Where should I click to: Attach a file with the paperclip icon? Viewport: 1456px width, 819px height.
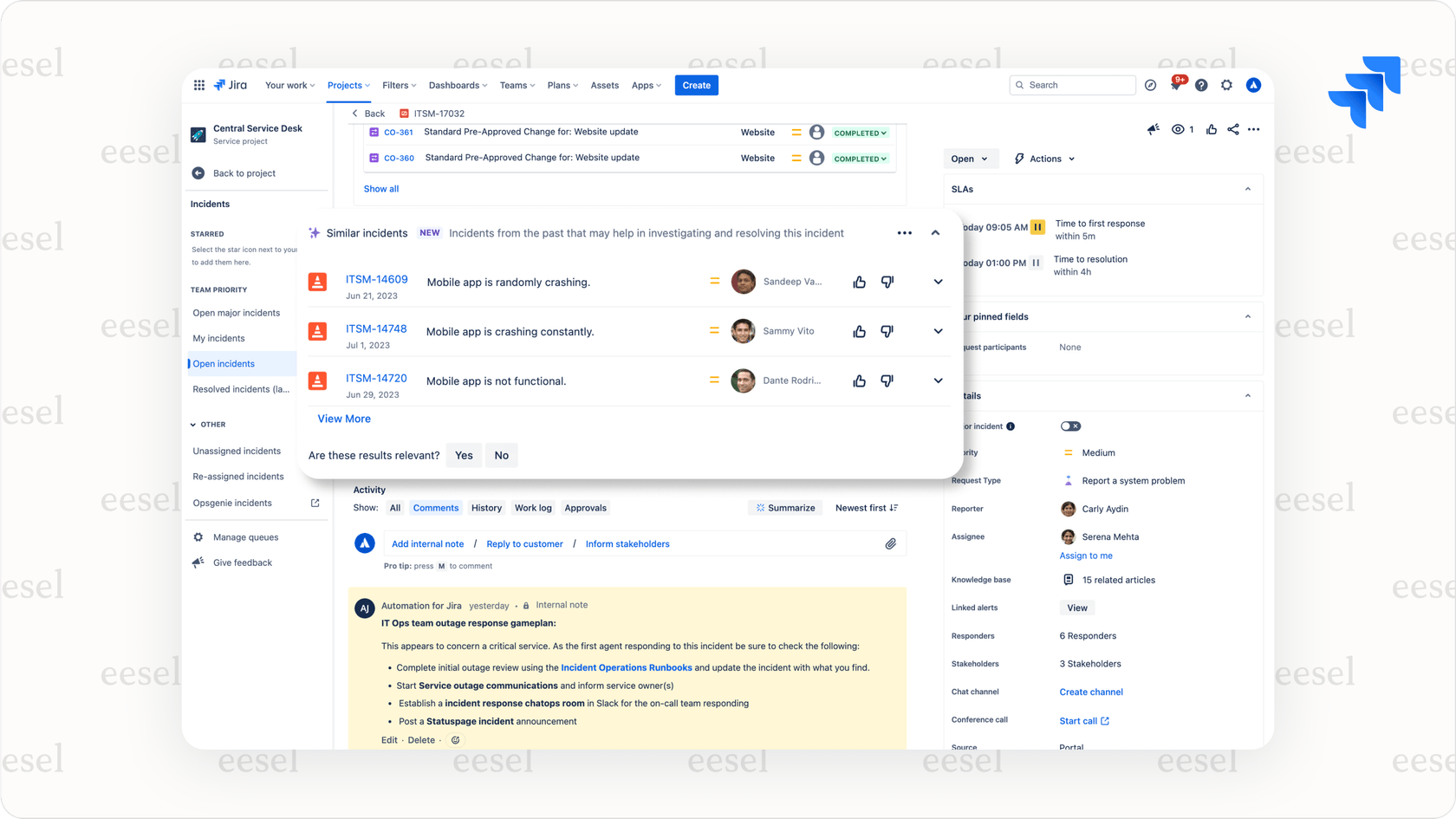tap(891, 543)
